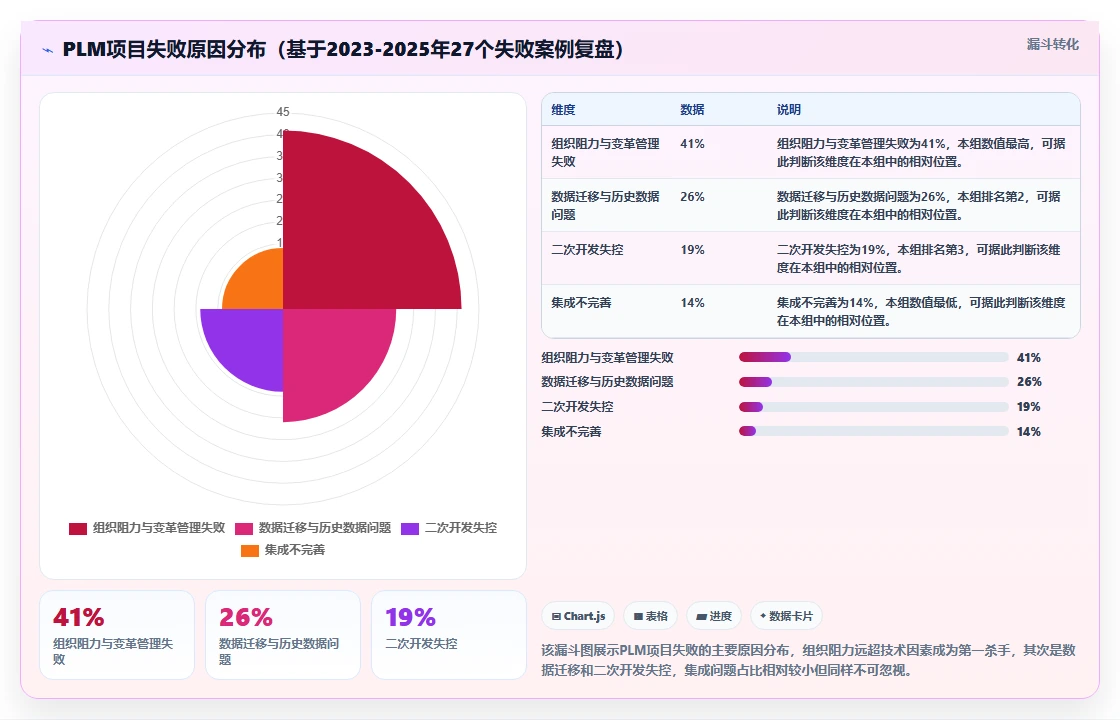The image size is (1120, 720).
Task: Click the 维度 column header
Action: point(563,110)
